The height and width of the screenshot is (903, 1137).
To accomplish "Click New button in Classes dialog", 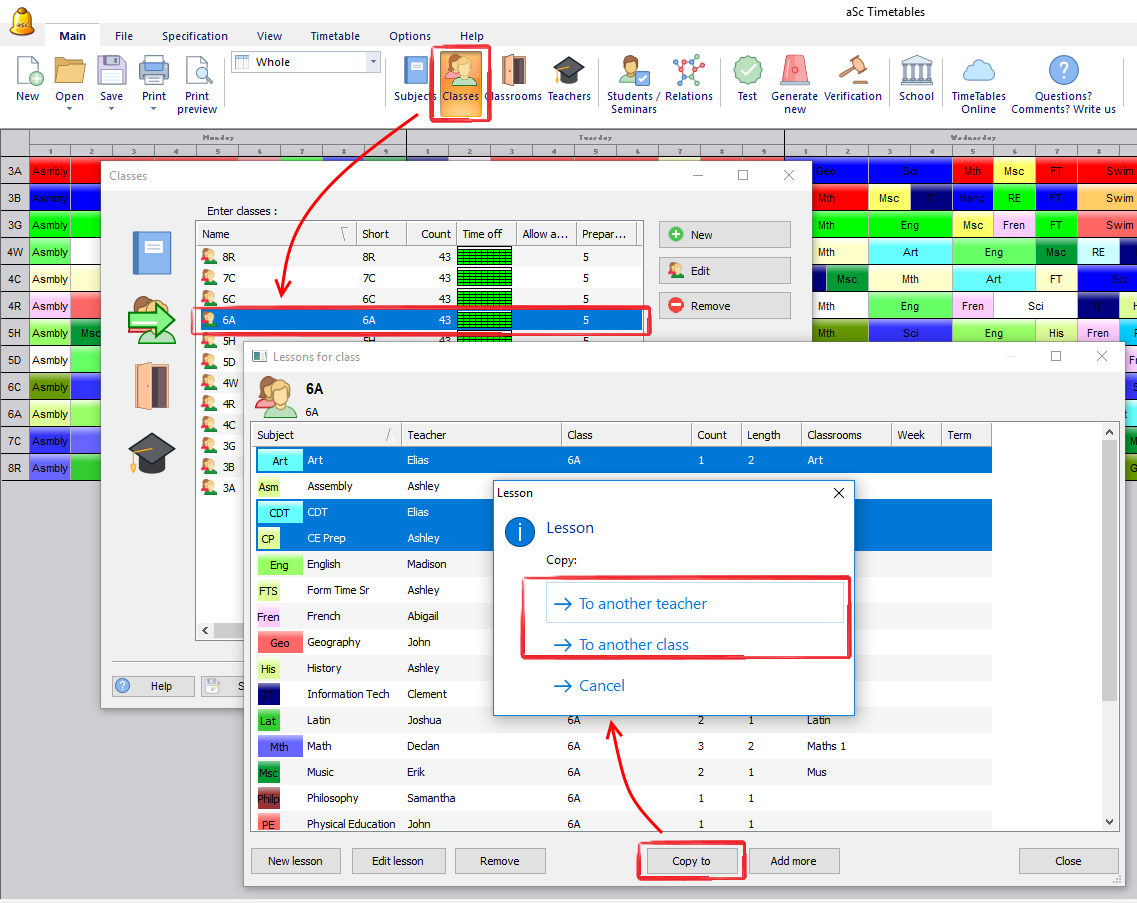I will click(724, 234).
